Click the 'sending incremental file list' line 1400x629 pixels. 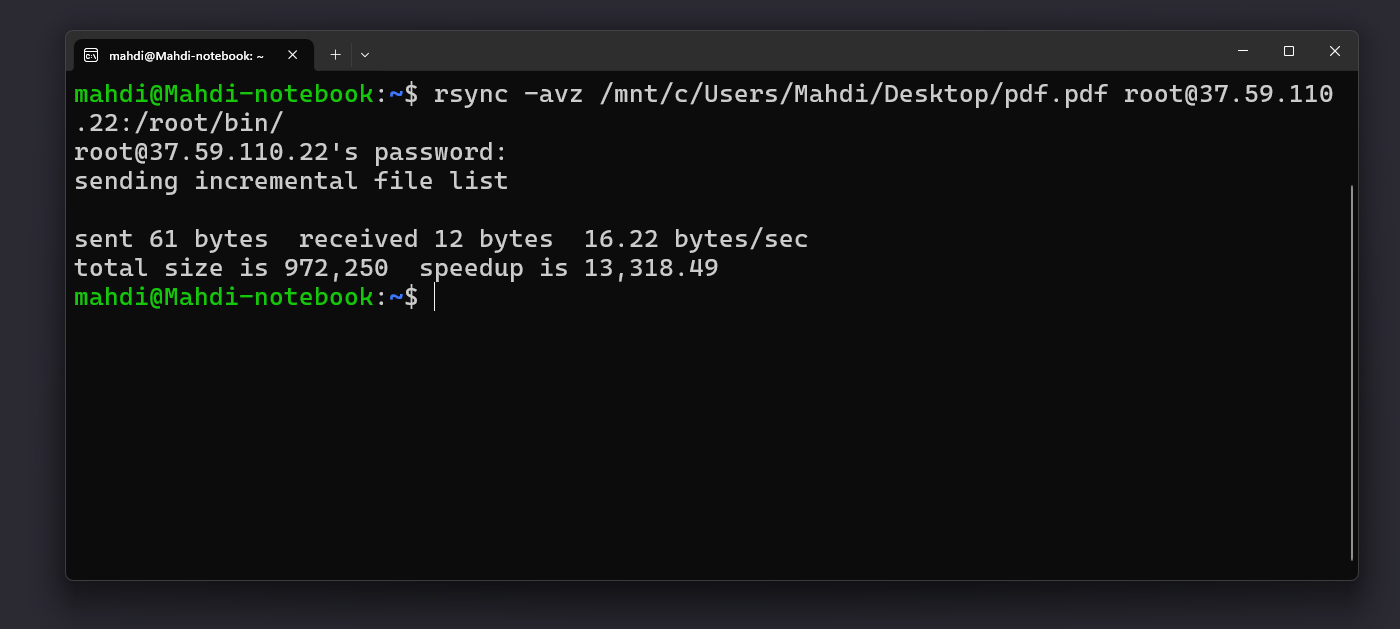[290, 182]
